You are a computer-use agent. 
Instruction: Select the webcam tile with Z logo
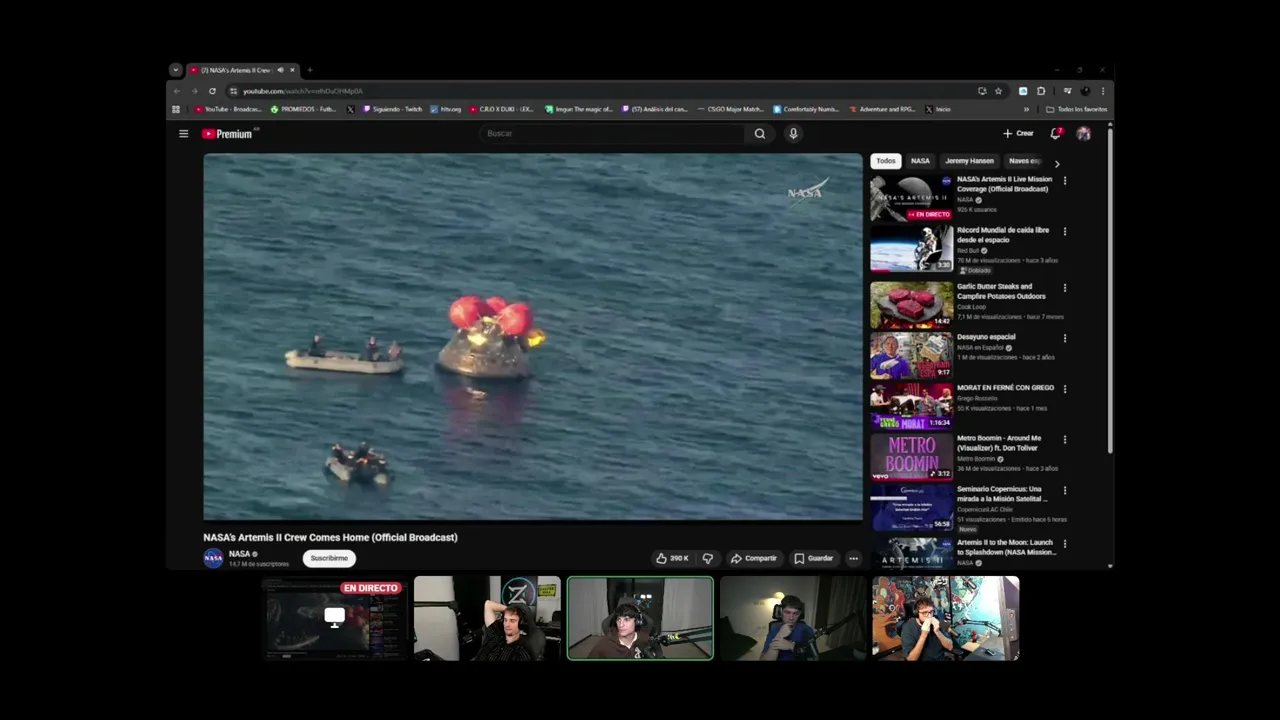(x=487, y=618)
